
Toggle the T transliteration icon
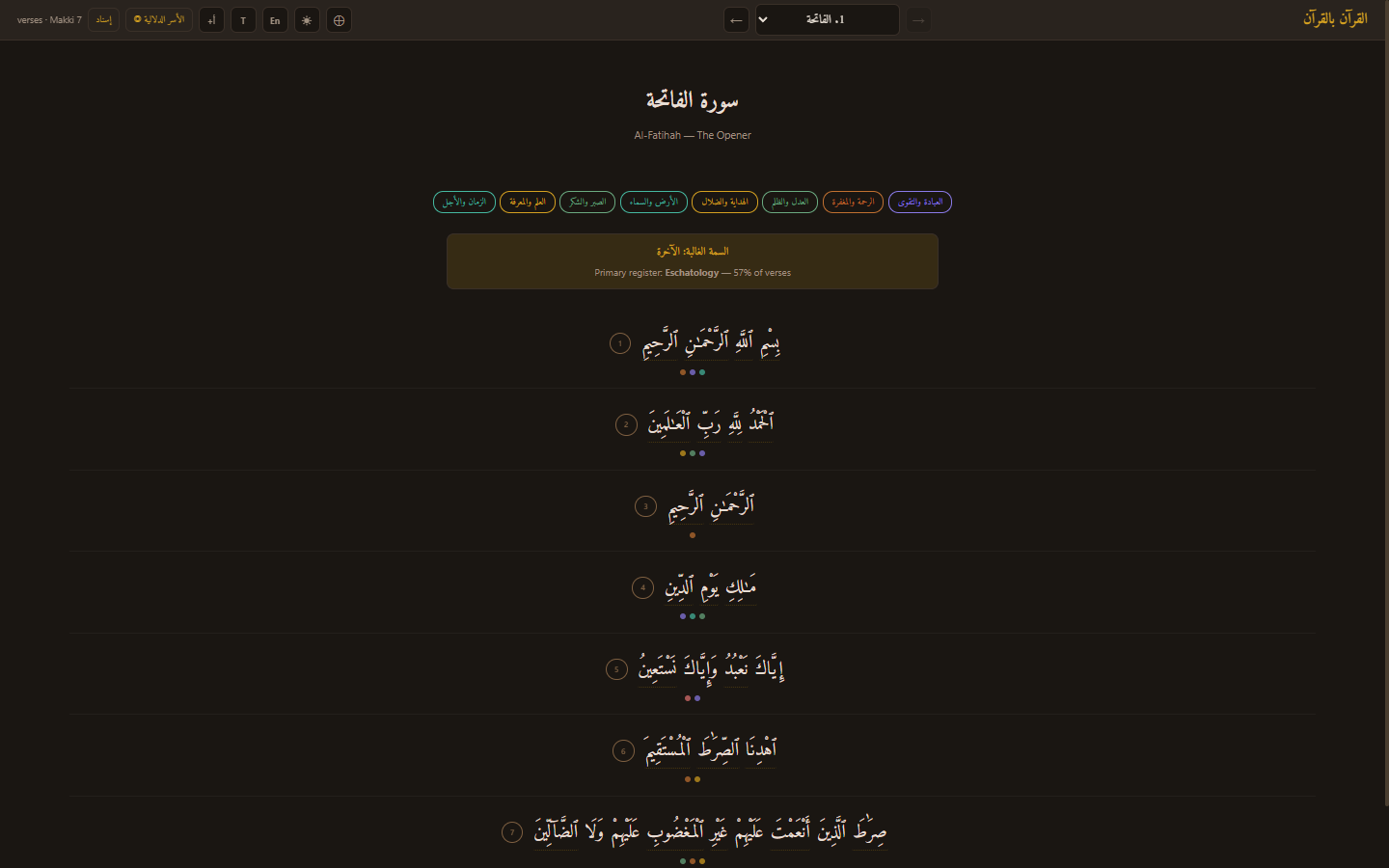coord(243,19)
